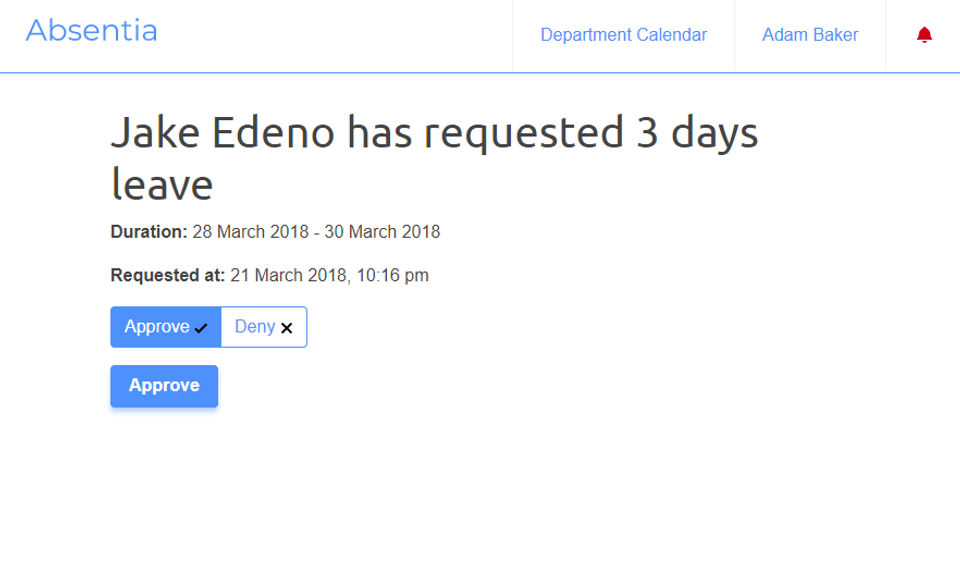Open the red notifications bell
960x567 pixels.
click(924, 35)
